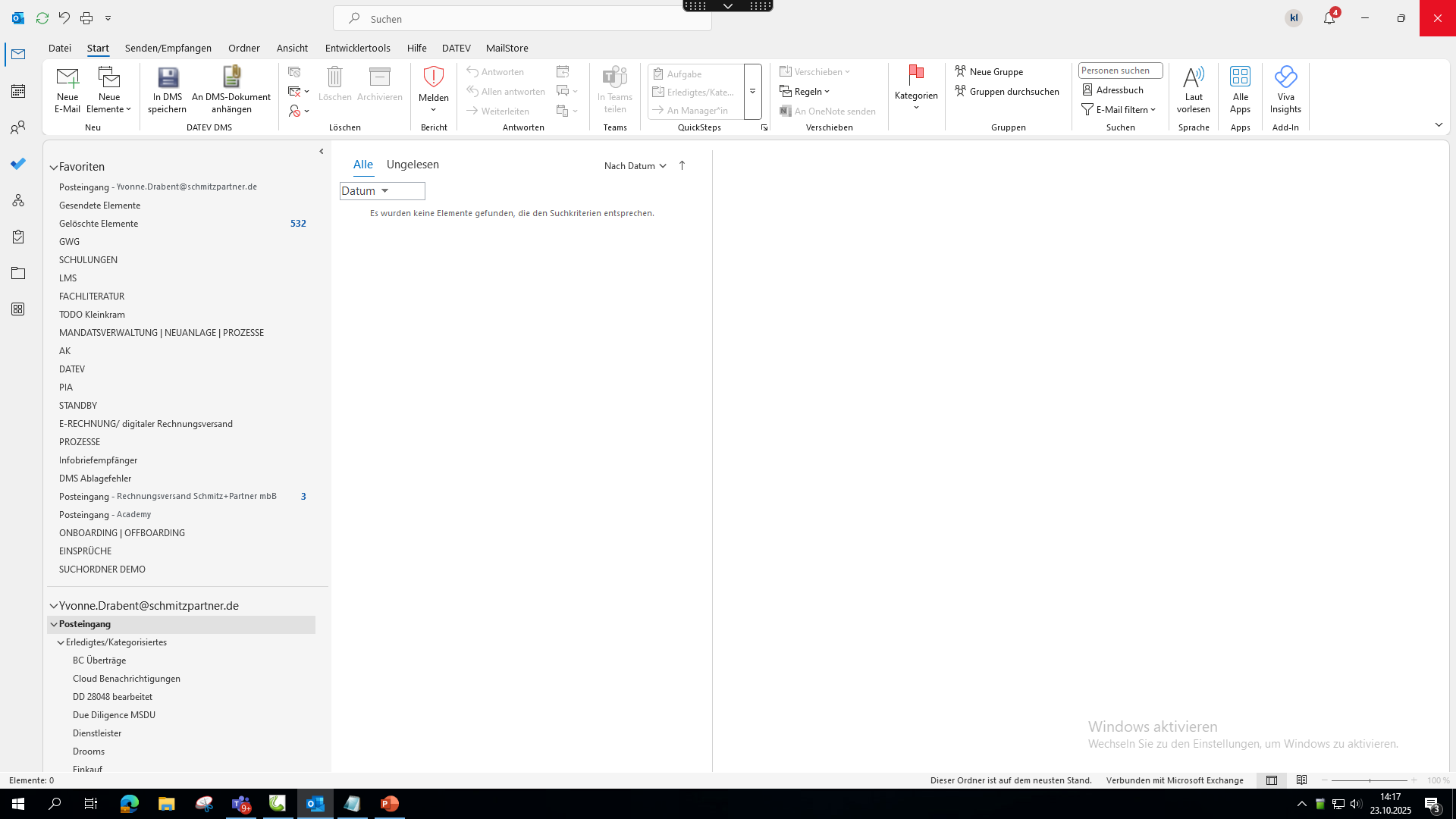Open the DATEV ribbon tab
This screenshot has height=819, width=1456.
(457, 48)
